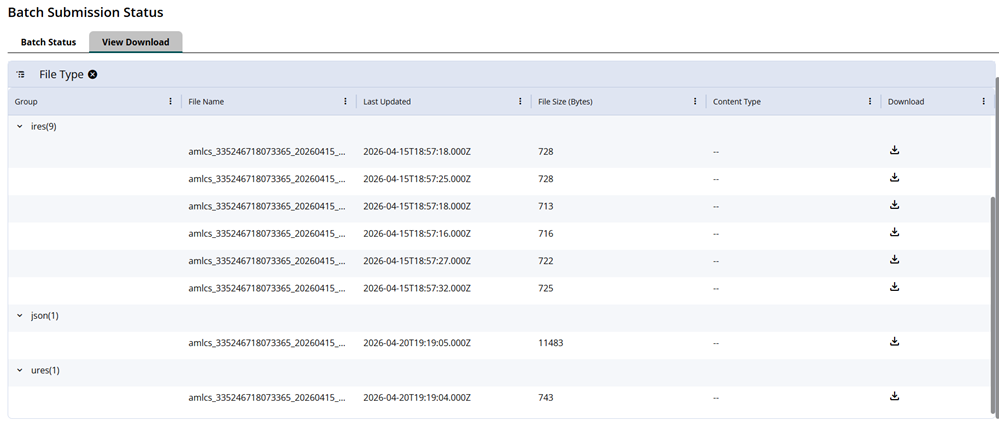Sort by the Content Type column header
This screenshot has width=1000, height=427.
pyautogui.click(x=737, y=101)
